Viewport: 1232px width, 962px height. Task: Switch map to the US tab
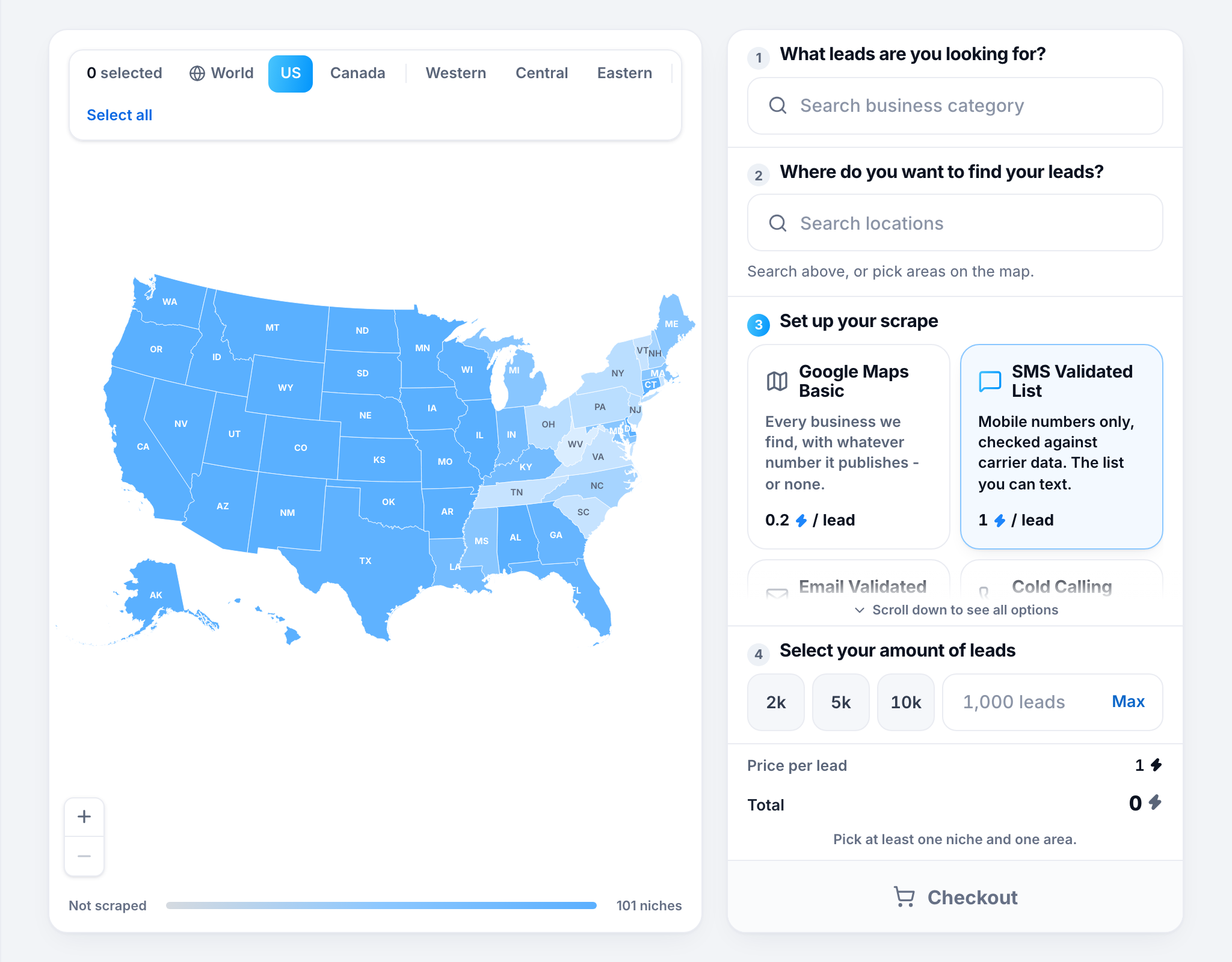(x=291, y=73)
